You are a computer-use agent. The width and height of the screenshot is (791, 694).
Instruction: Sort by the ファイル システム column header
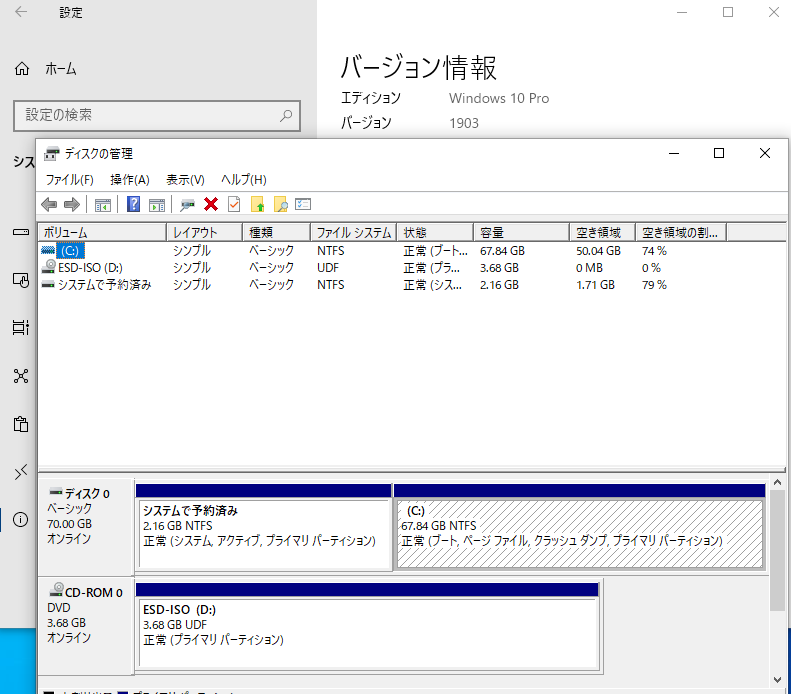point(354,233)
